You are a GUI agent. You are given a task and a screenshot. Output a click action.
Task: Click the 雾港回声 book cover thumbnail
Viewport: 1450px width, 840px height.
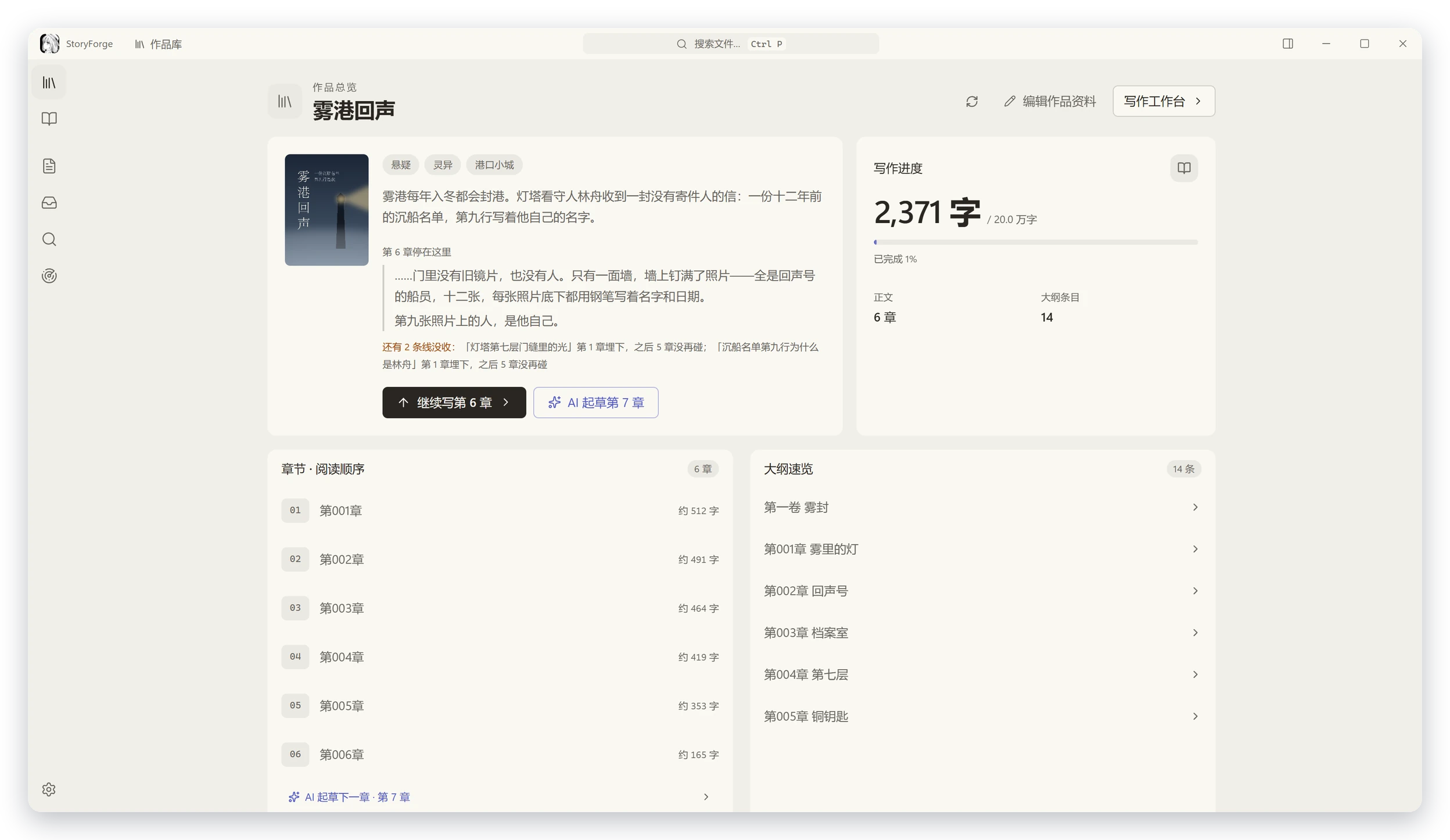[x=326, y=210]
